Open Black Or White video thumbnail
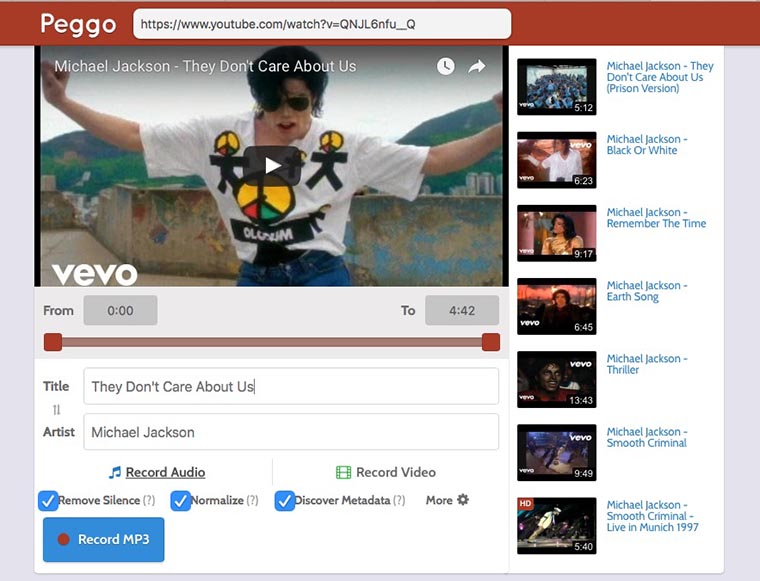 point(556,160)
